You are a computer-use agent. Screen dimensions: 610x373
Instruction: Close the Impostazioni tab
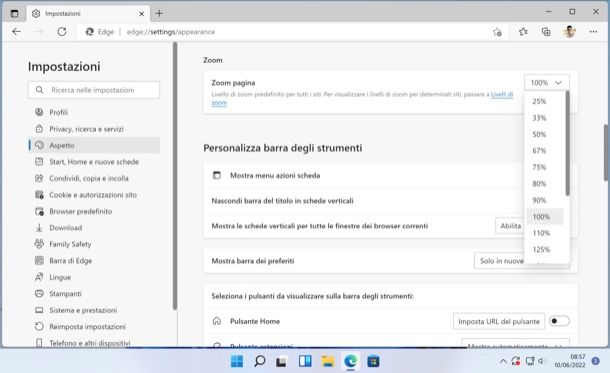[x=141, y=14]
